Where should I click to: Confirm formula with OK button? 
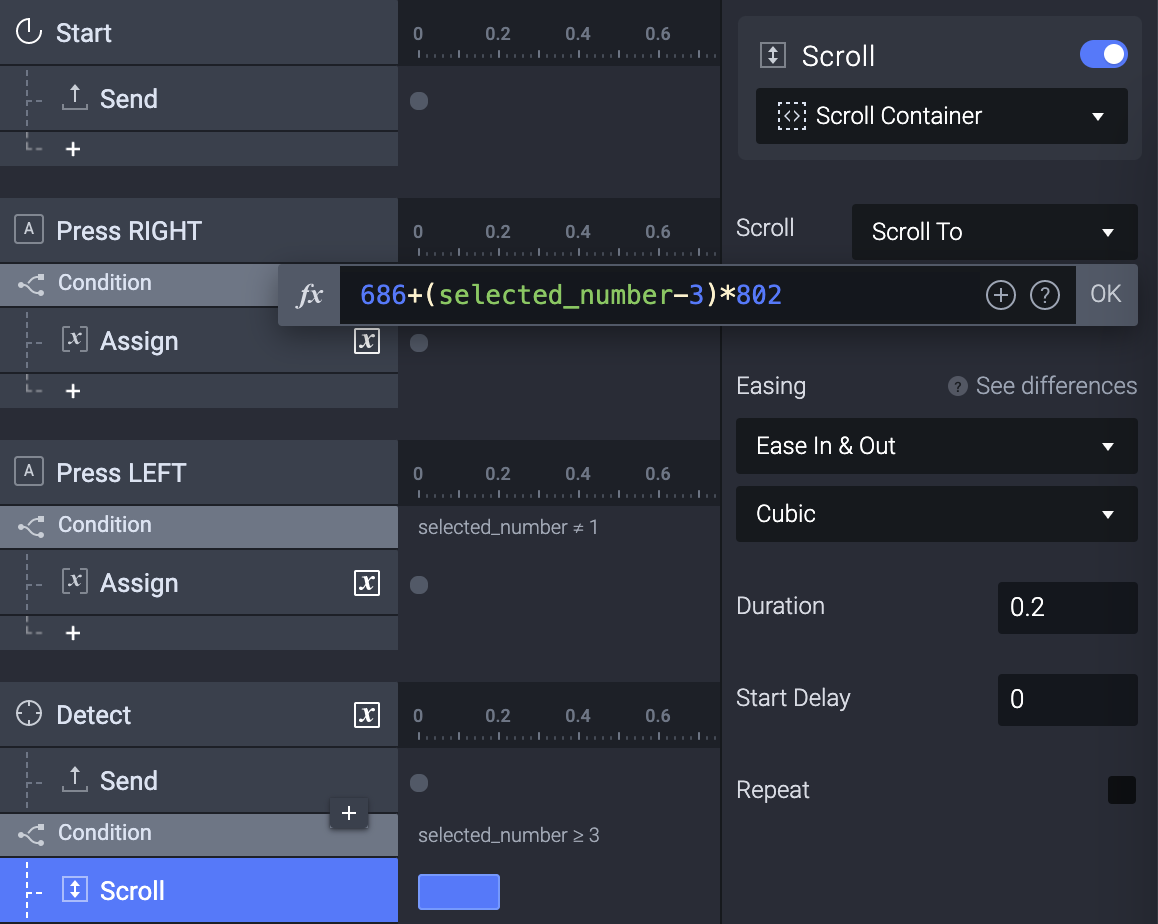tap(1106, 295)
